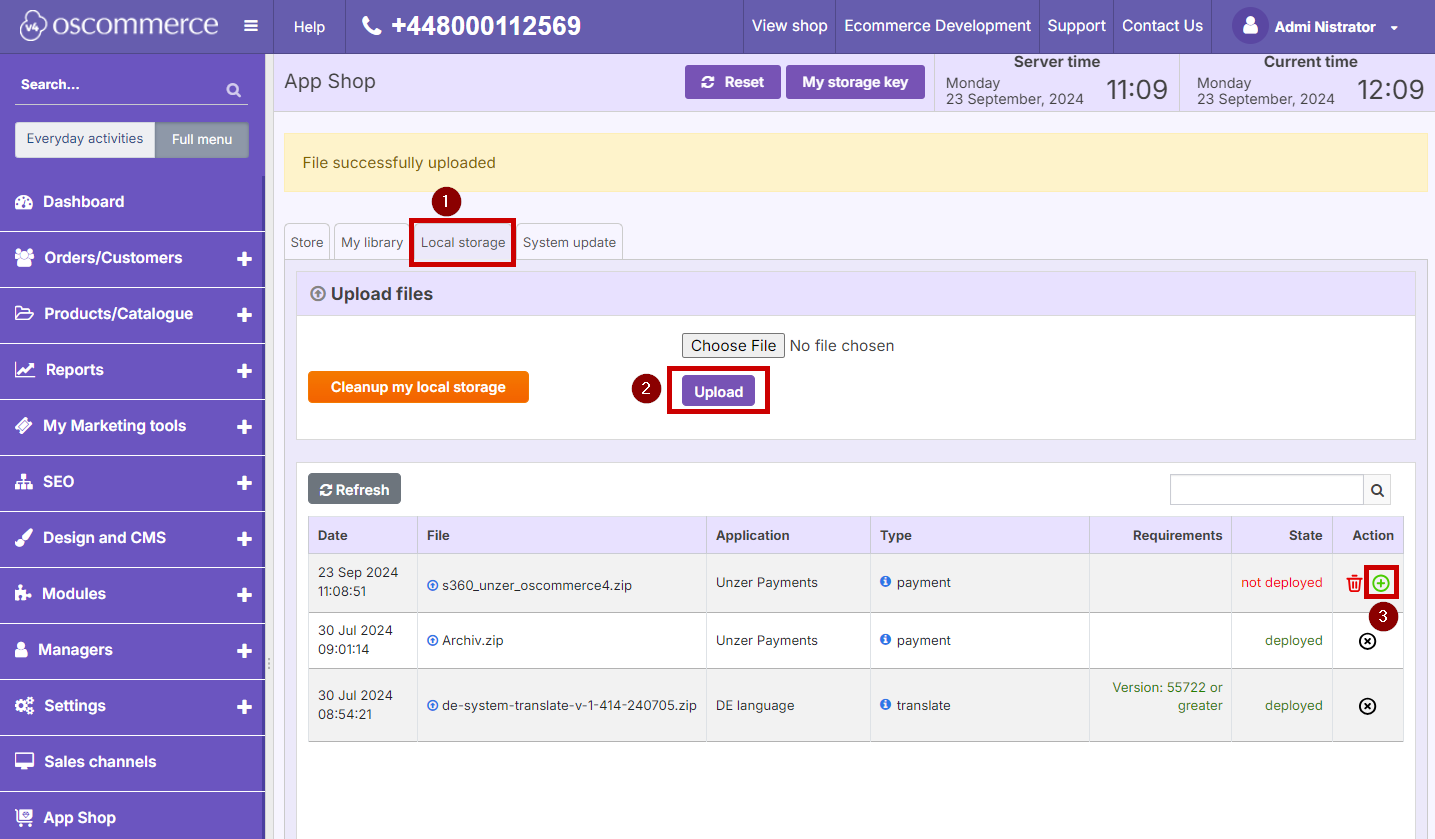Expand Managers submenu plus

point(244,651)
